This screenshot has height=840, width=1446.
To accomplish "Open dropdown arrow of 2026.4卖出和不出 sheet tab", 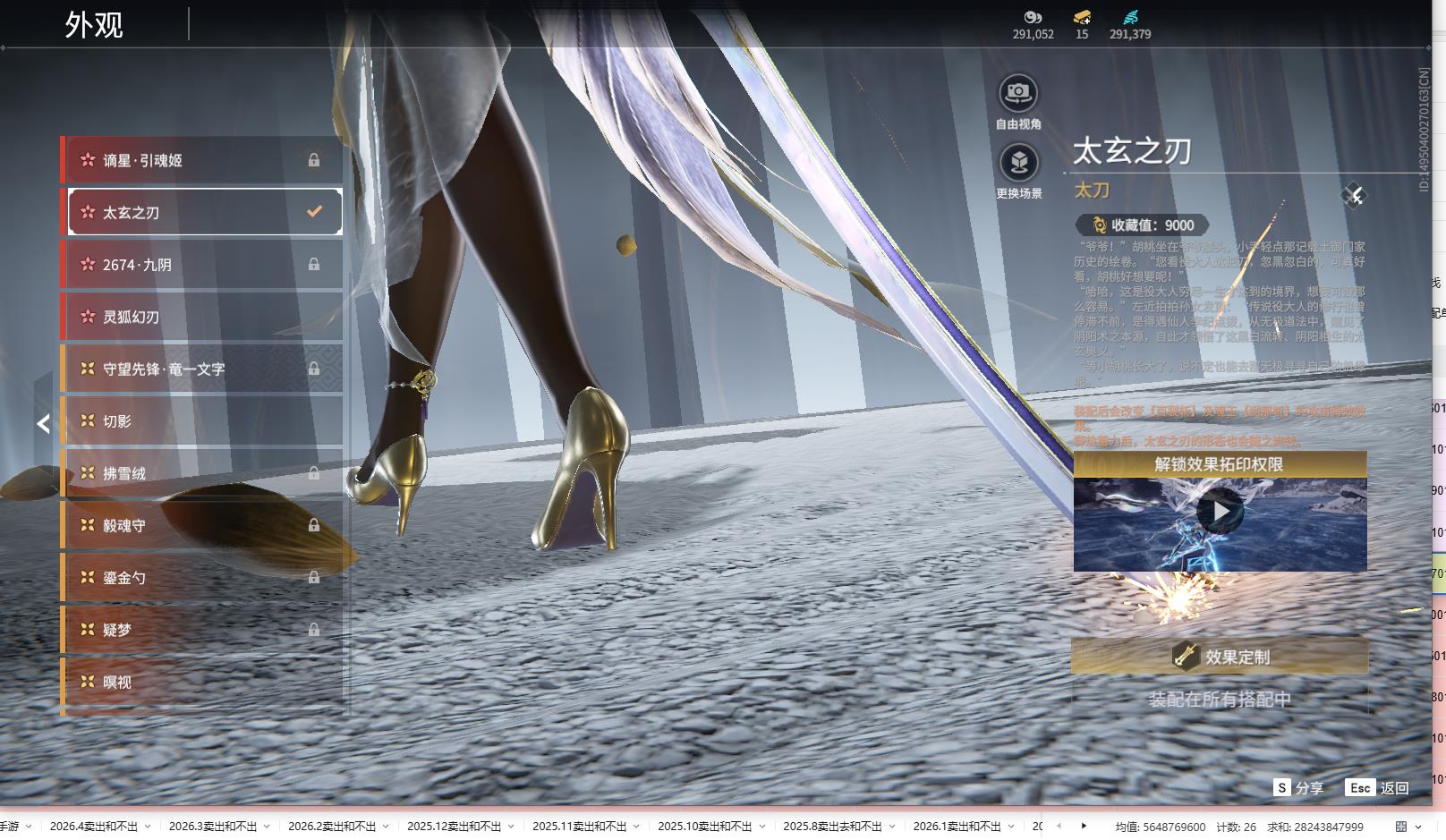I will (x=148, y=827).
